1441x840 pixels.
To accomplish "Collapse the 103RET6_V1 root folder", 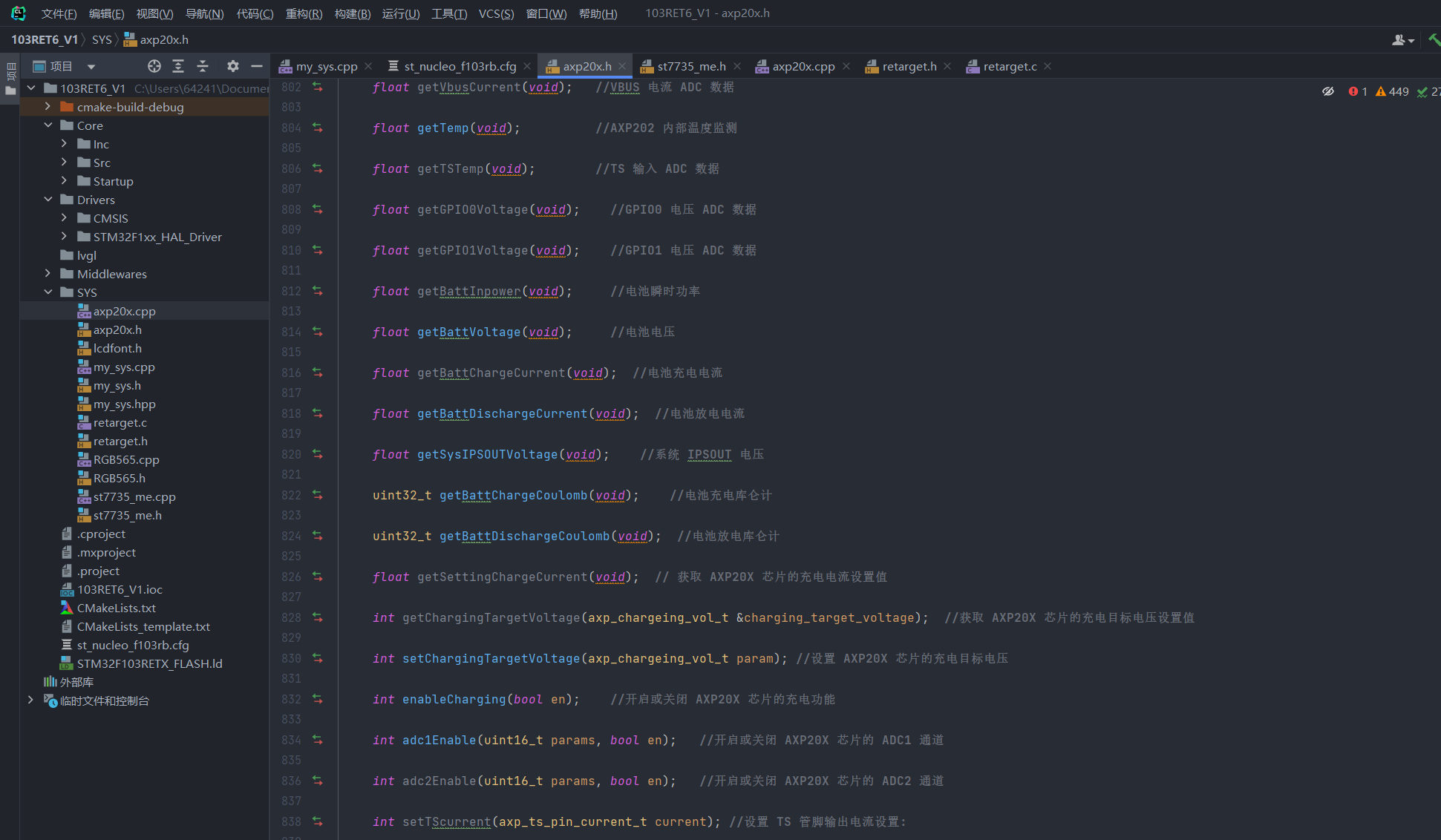I will click(31, 88).
